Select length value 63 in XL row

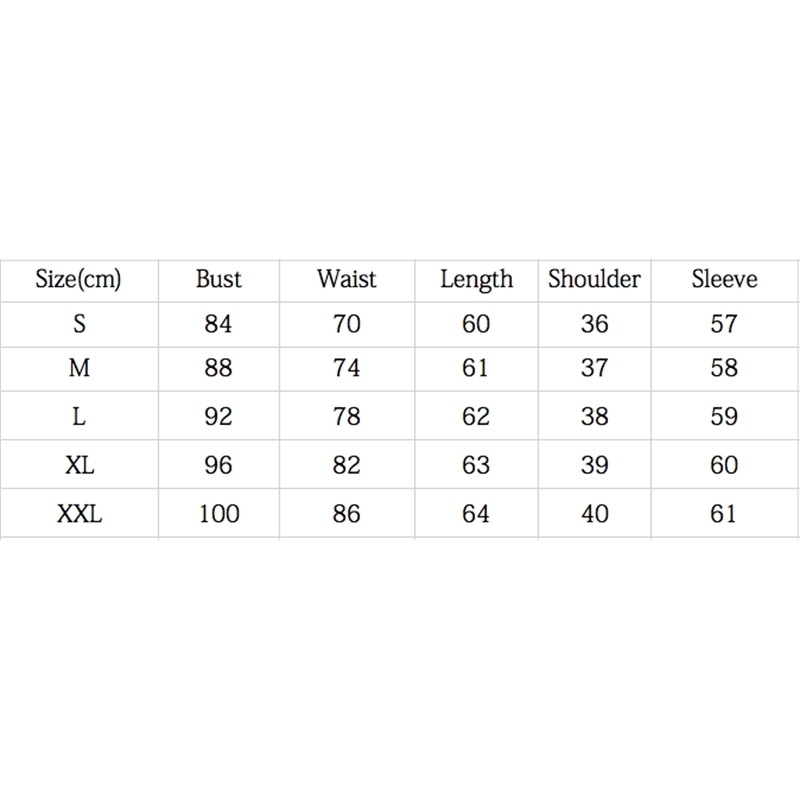point(476,465)
